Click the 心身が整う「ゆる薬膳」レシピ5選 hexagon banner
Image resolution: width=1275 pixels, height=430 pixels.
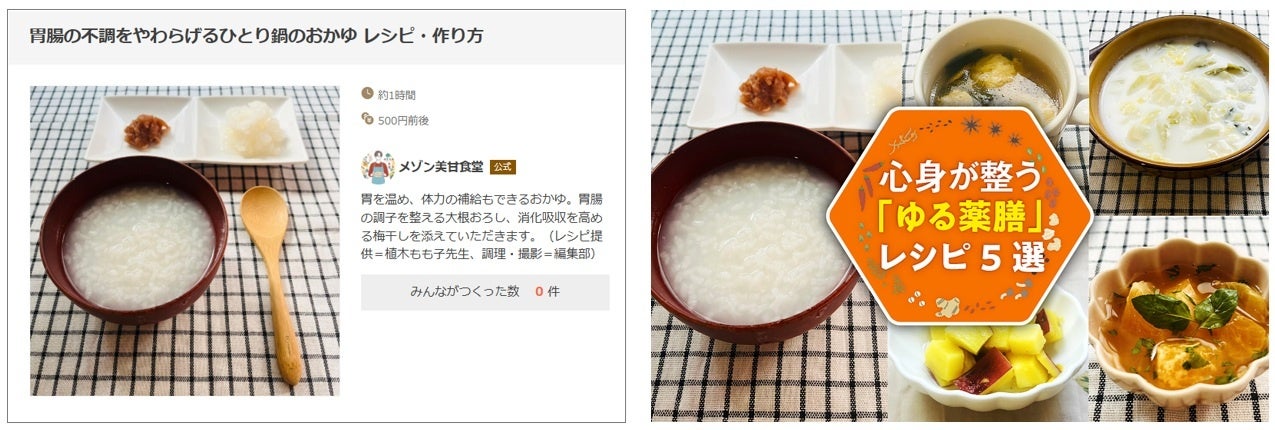click(958, 214)
